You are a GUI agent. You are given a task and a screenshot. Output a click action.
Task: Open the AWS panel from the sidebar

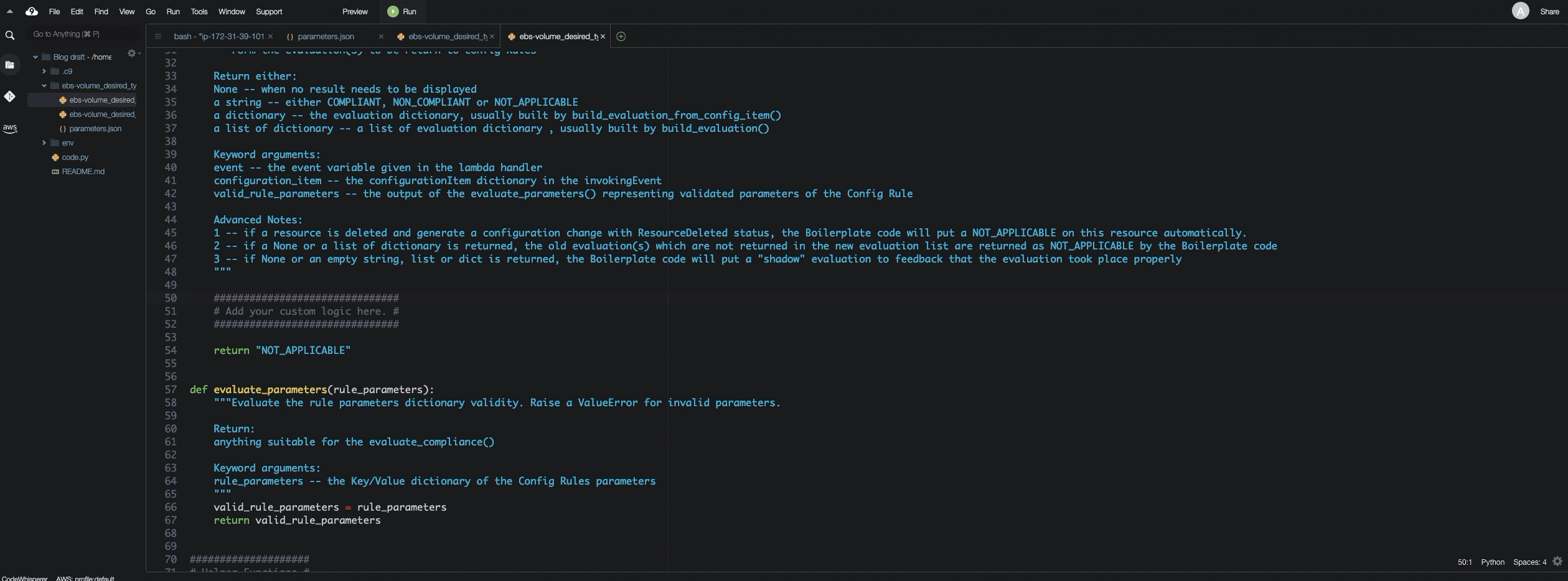click(x=10, y=129)
